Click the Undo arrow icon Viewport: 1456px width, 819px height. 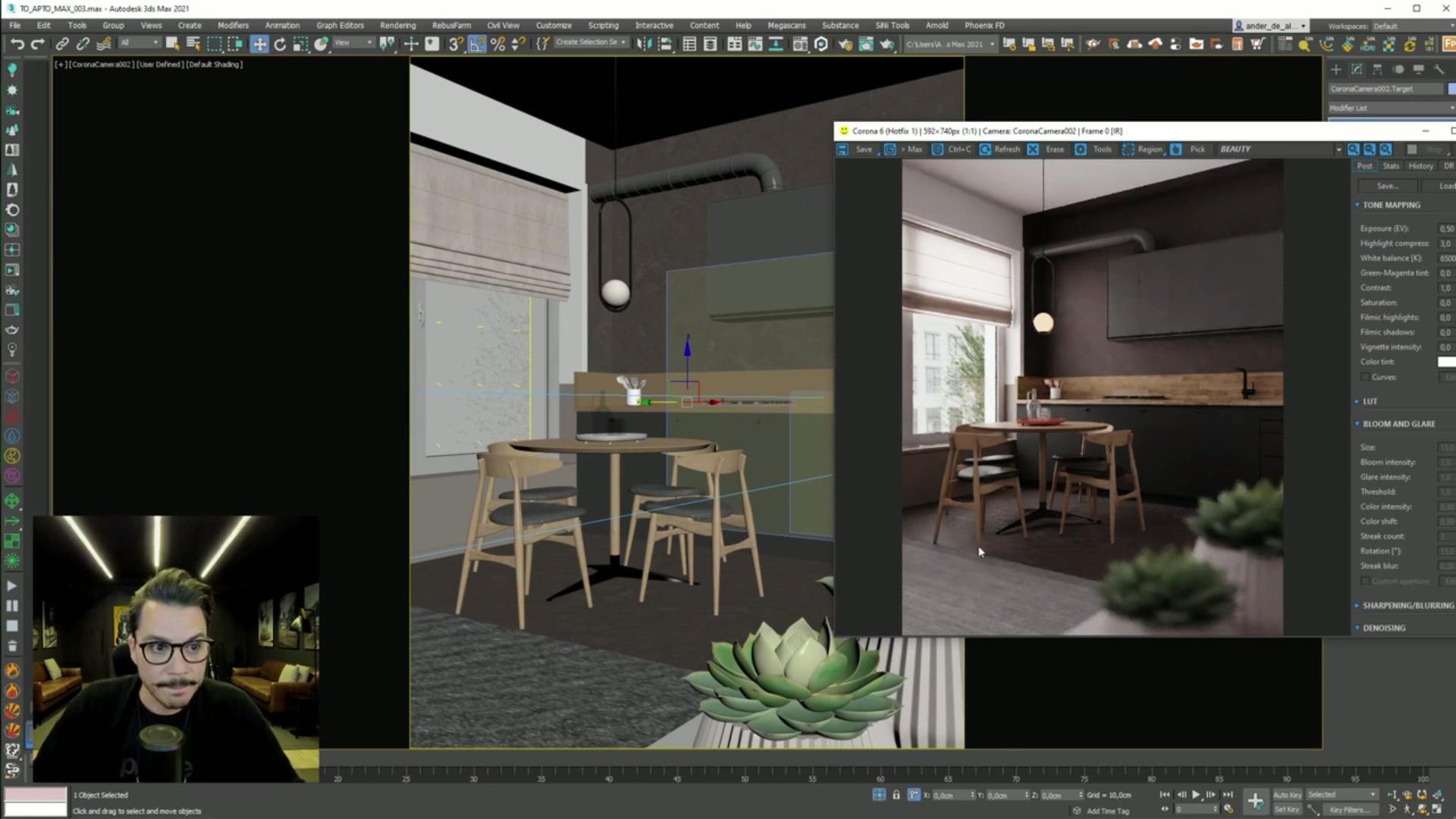click(x=17, y=44)
